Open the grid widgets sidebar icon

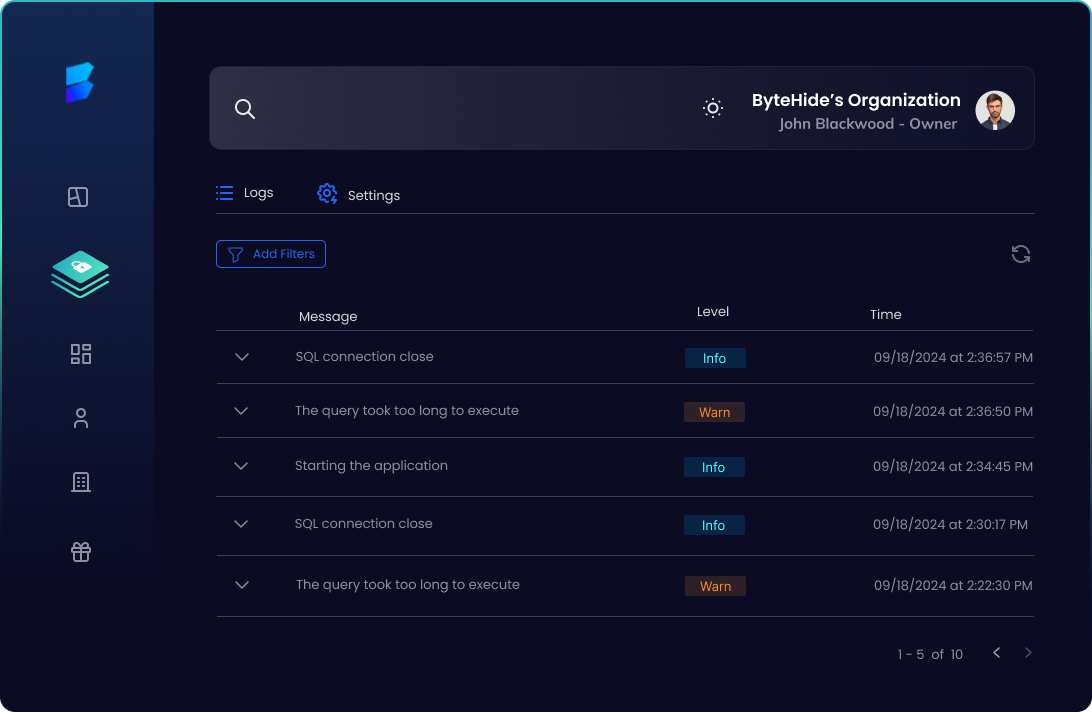click(81, 354)
